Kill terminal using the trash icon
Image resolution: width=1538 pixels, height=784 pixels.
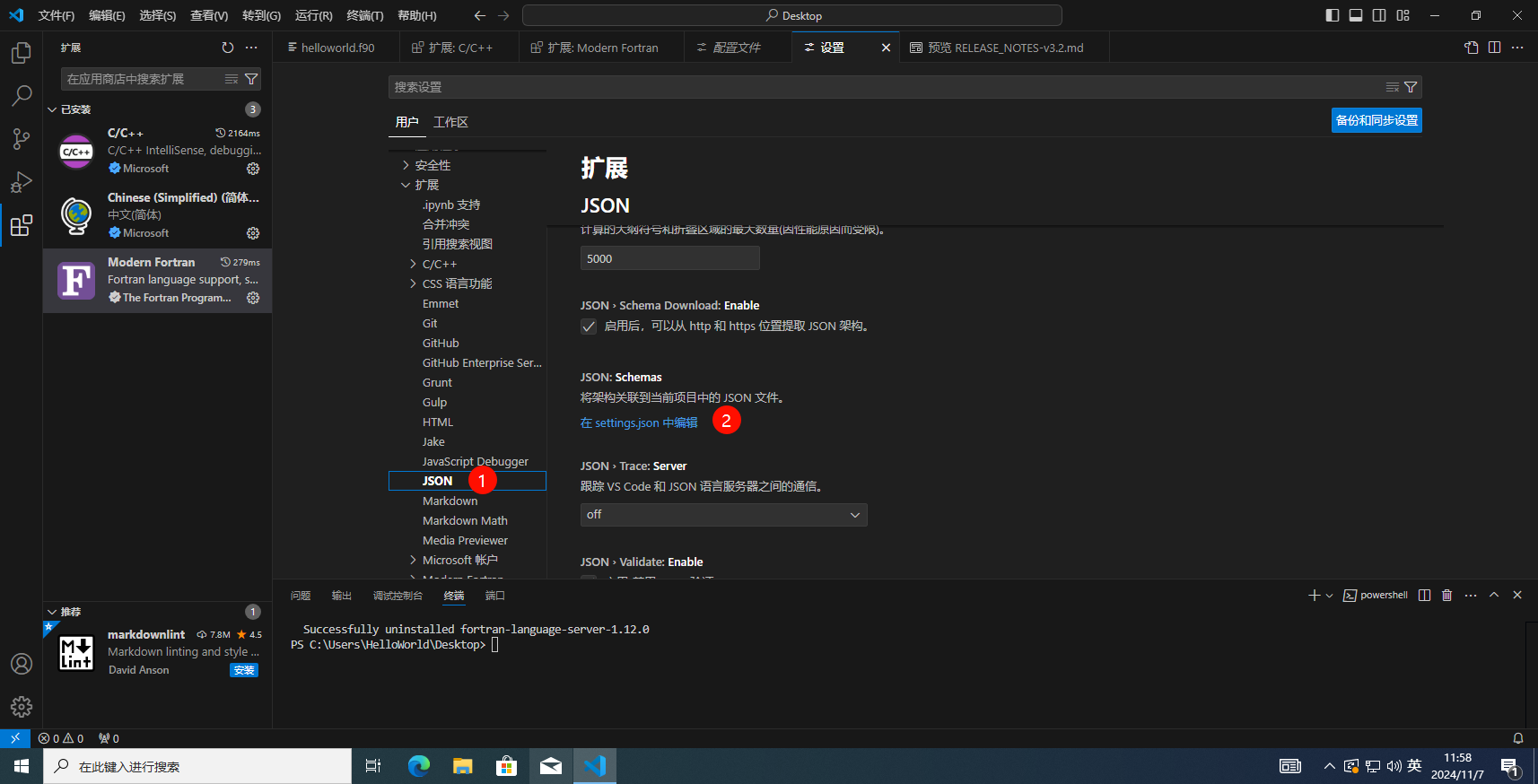coord(1446,596)
